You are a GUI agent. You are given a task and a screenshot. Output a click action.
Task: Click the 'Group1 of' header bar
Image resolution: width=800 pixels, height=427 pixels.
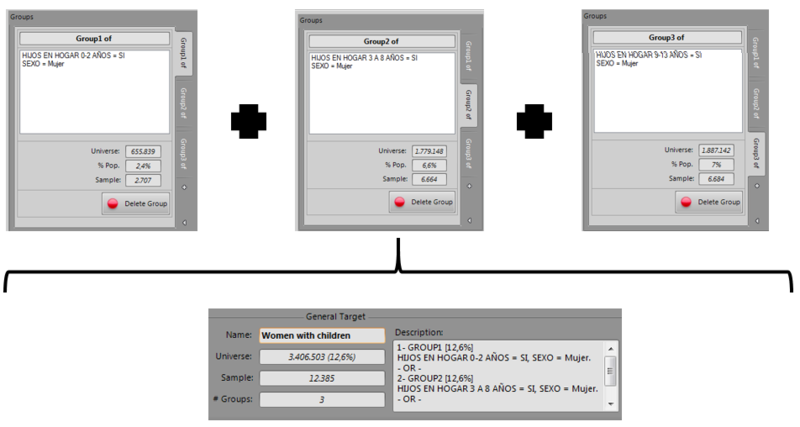pos(94,38)
